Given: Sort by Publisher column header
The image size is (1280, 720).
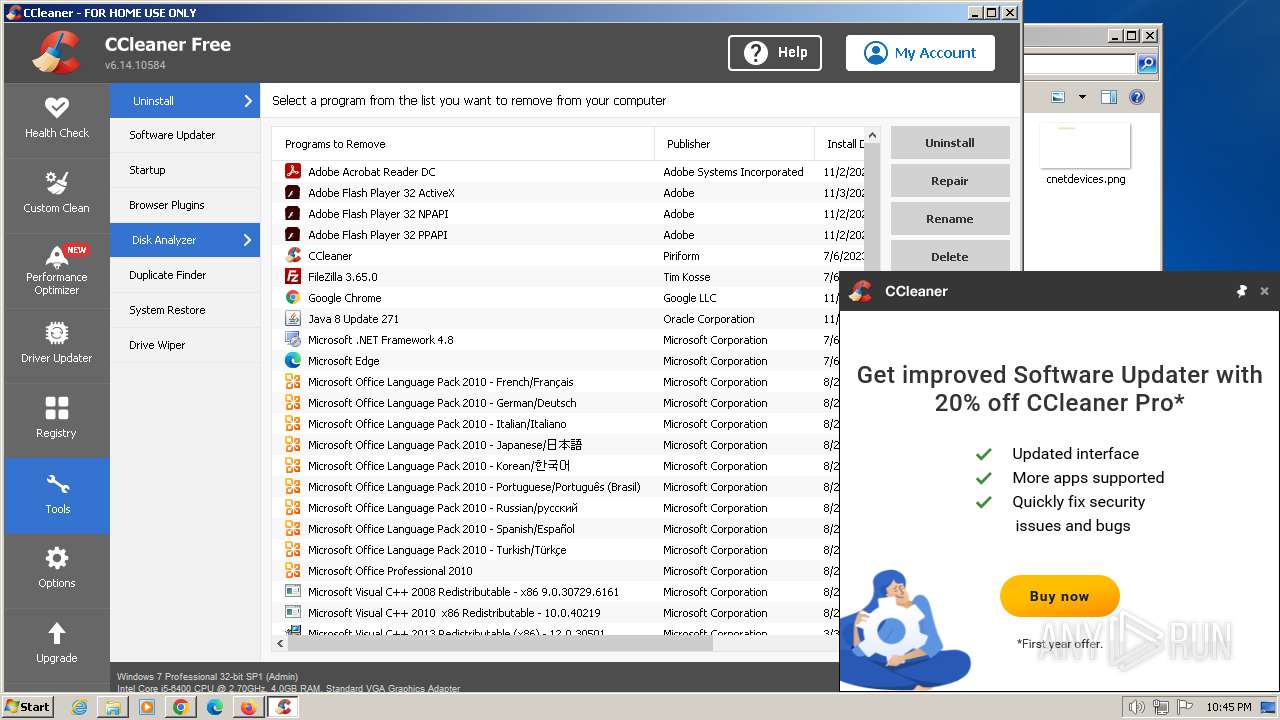Looking at the screenshot, I should click(735, 144).
